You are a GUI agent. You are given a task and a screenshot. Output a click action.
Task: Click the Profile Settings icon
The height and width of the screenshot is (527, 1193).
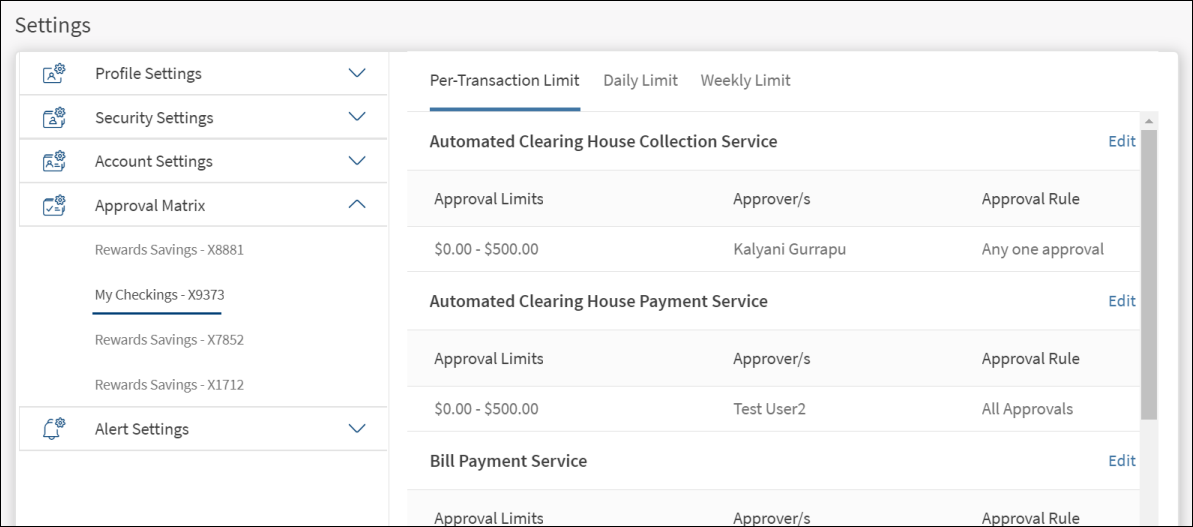click(54, 74)
